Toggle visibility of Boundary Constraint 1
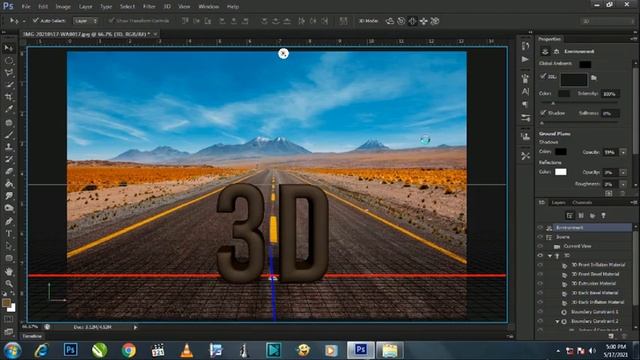640x360 pixels. (x=540, y=311)
